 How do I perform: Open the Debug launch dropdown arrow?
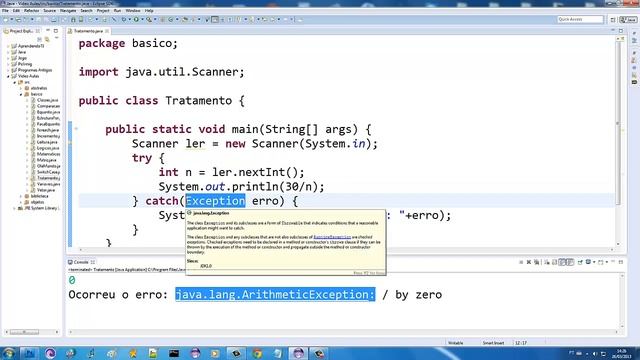pos(130,19)
